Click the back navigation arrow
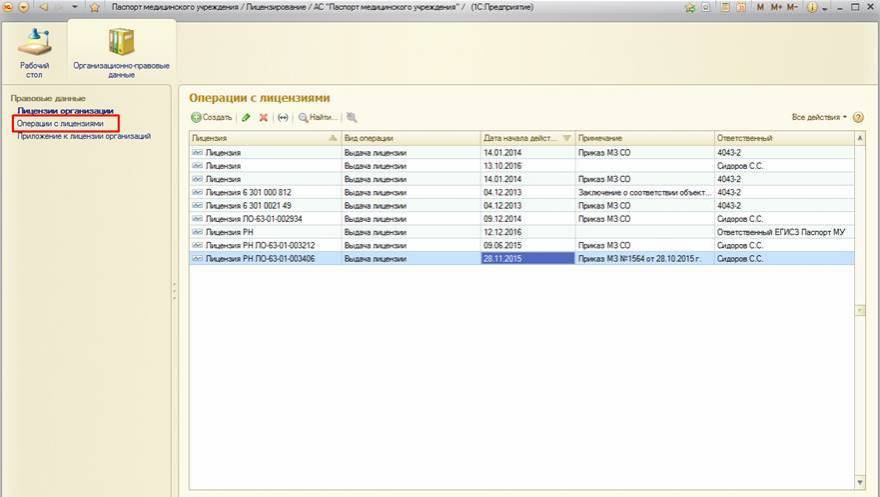 (43, 7)
